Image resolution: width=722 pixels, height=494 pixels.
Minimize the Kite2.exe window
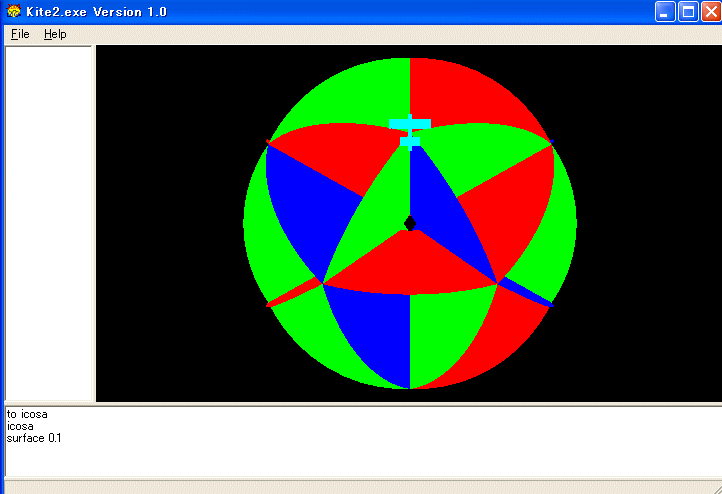pyautogui.click(x=665, y=12)
